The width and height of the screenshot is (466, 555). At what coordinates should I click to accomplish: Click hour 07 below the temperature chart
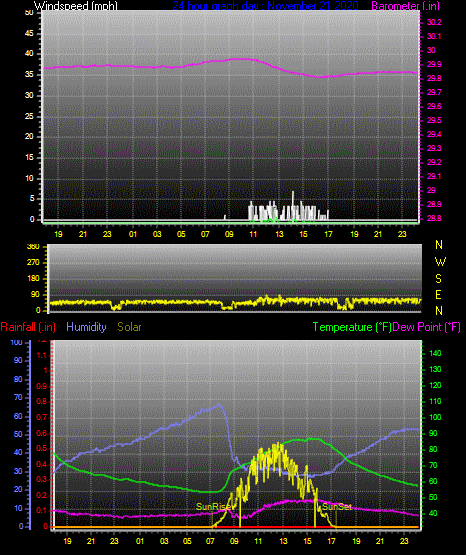pos(211,541)
